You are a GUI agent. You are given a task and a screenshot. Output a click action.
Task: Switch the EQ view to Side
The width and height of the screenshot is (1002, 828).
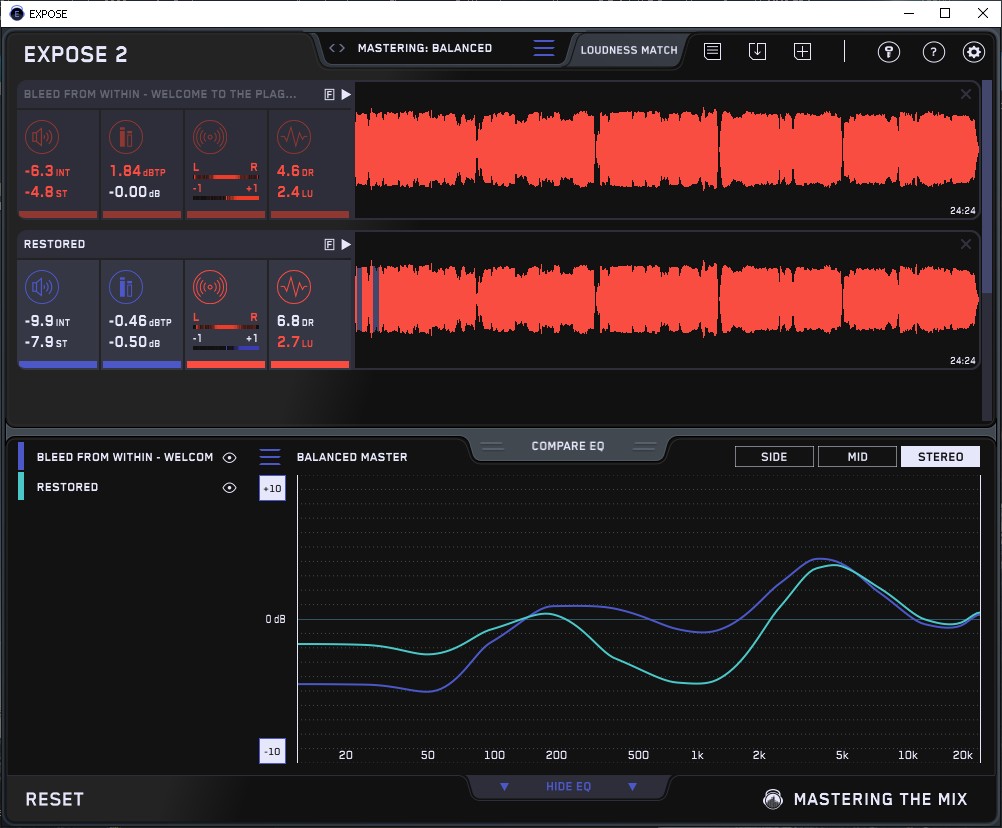tap(774, 457)
